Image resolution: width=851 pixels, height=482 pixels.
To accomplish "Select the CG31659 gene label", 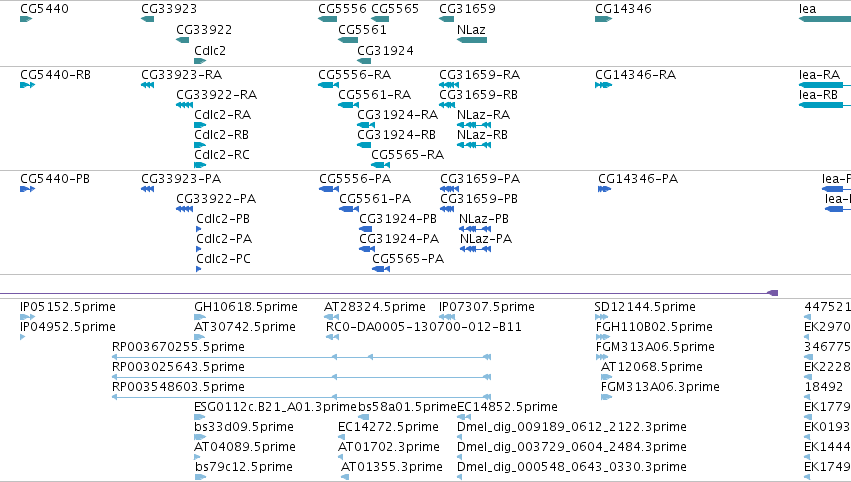I will pos(467,9).
